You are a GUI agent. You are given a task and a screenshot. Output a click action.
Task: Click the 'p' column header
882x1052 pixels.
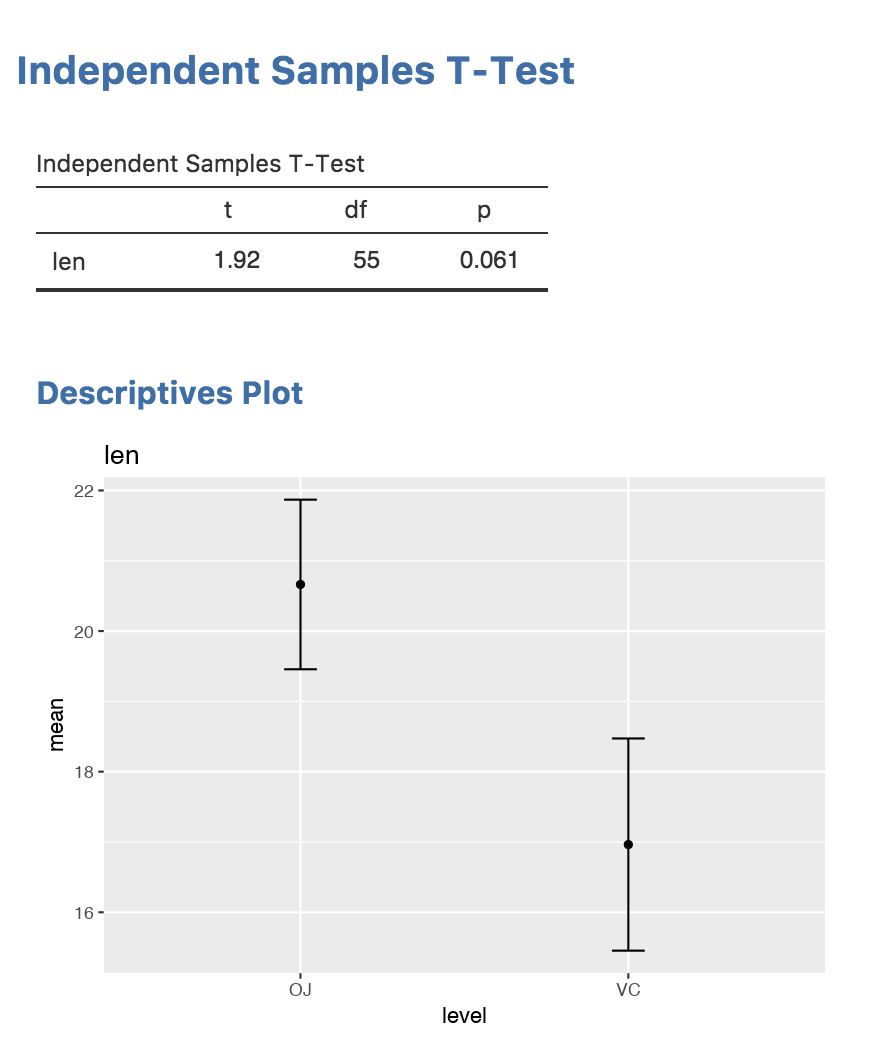point(484,211)
